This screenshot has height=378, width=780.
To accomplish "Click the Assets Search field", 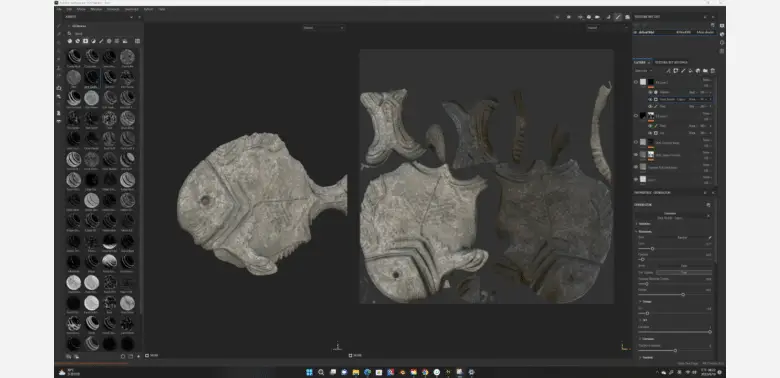I will point(102,34).
